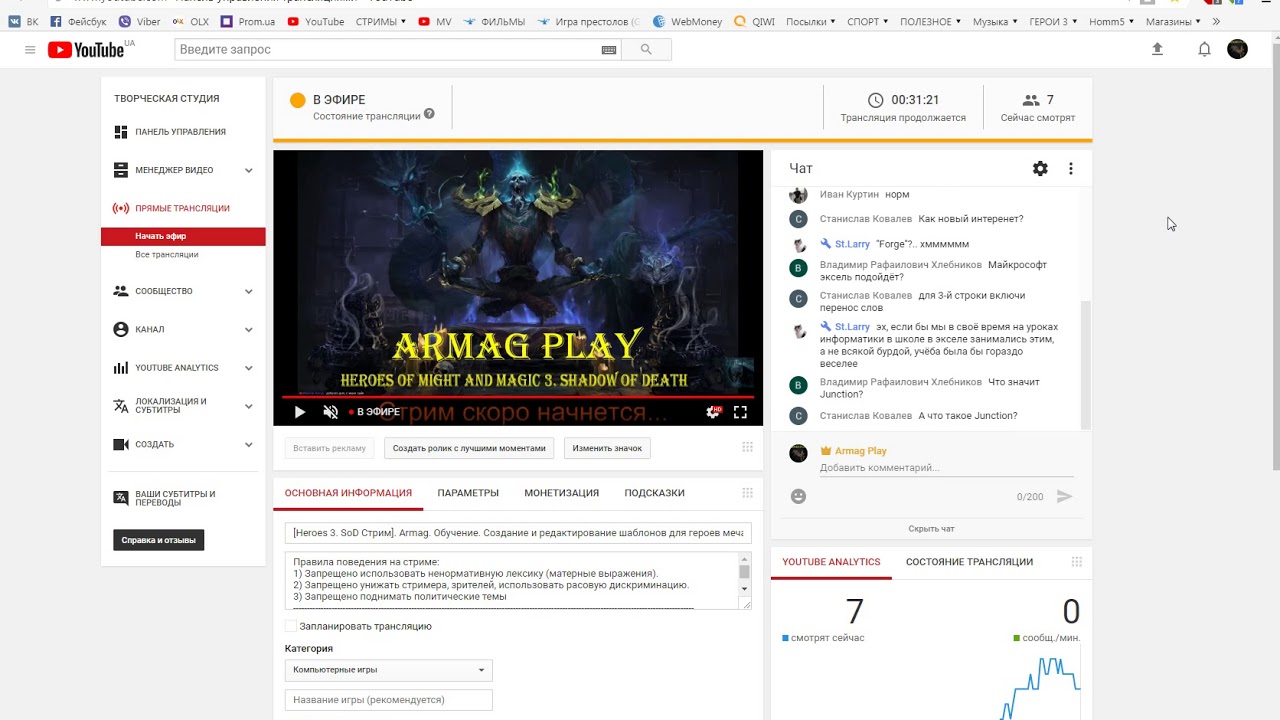Select the YouTube Analytics panel tab
The width and height of the screenshot is (1280, 720).
[831, 562]
